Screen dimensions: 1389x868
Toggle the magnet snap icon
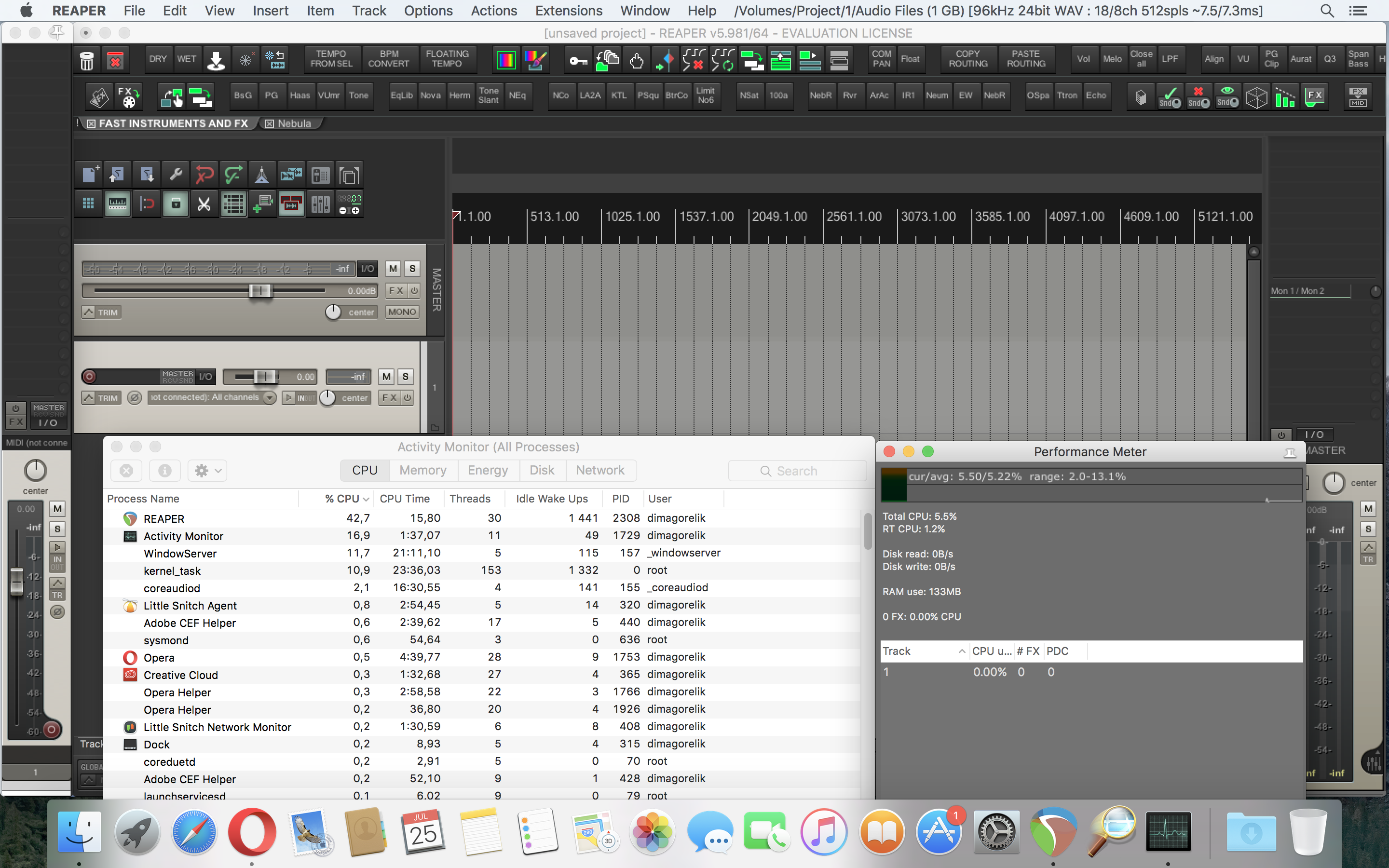[147, 204]
